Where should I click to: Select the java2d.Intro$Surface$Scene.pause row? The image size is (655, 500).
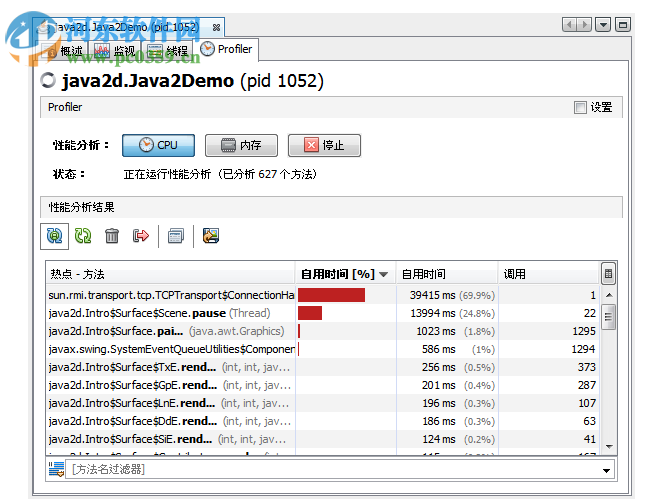pos(323,313)
